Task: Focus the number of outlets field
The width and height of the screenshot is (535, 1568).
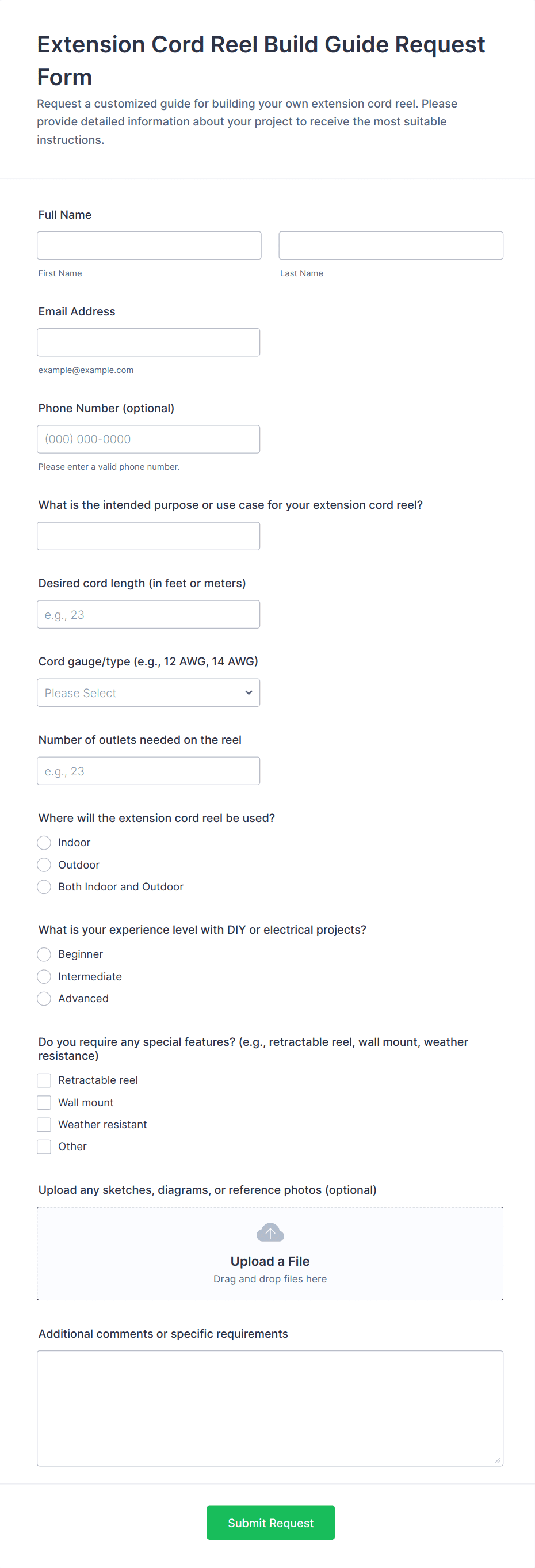Action: click(148, 771)
